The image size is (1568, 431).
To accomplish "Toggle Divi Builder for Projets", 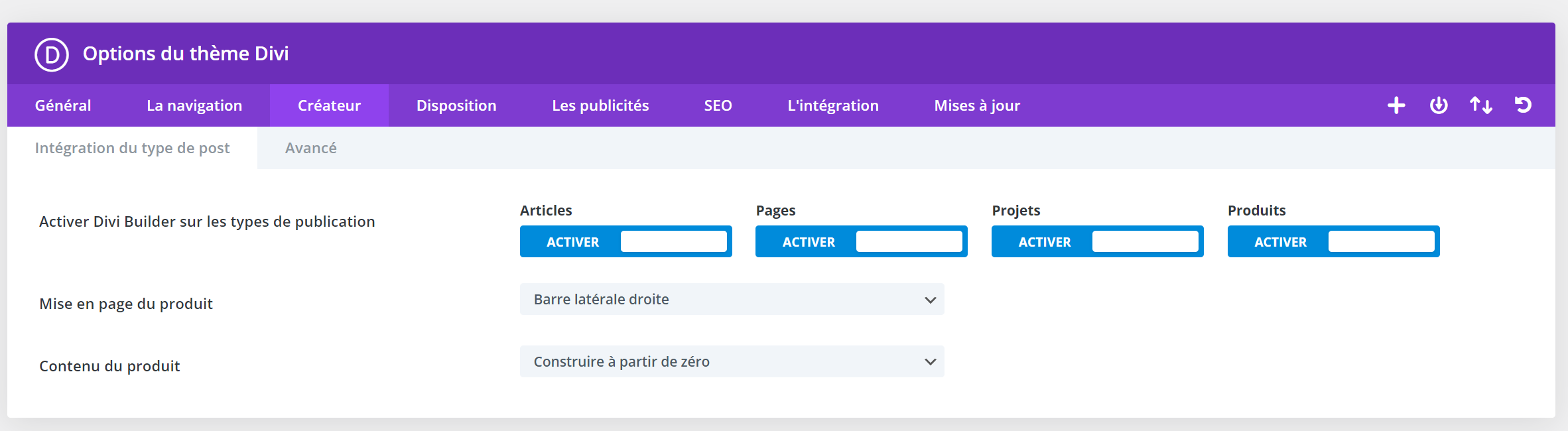I will coord(1098,241).
